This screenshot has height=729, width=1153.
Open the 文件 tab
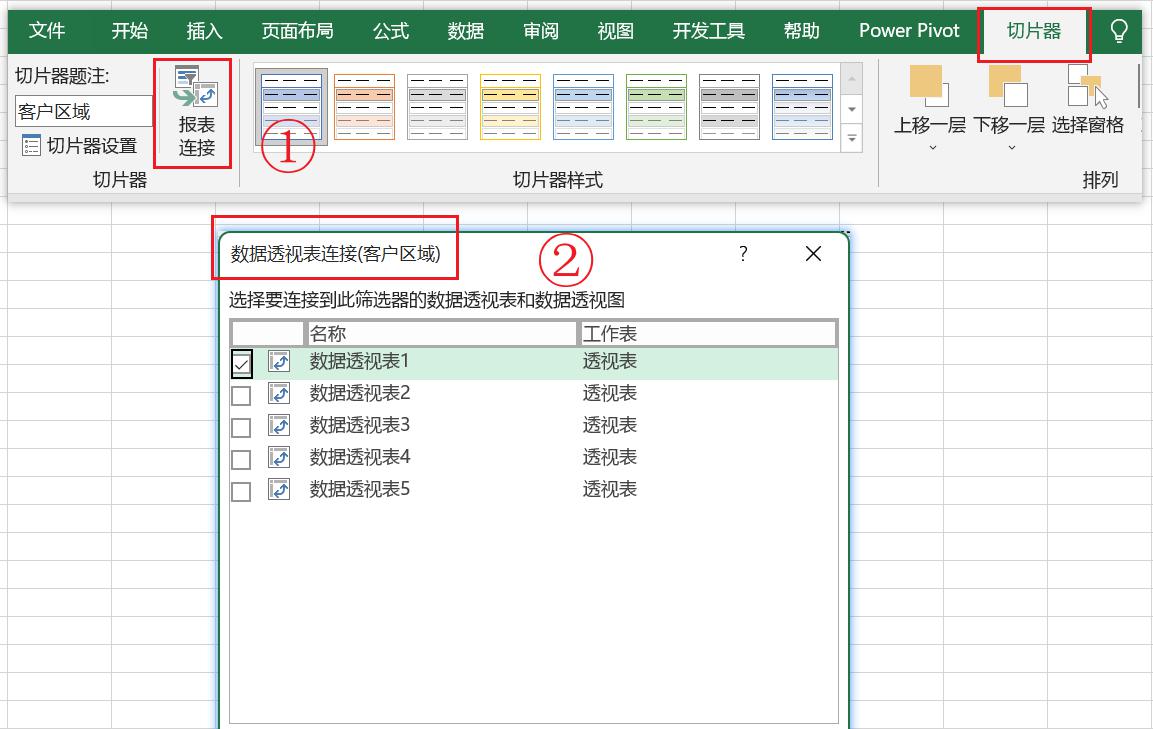[47, 31]
